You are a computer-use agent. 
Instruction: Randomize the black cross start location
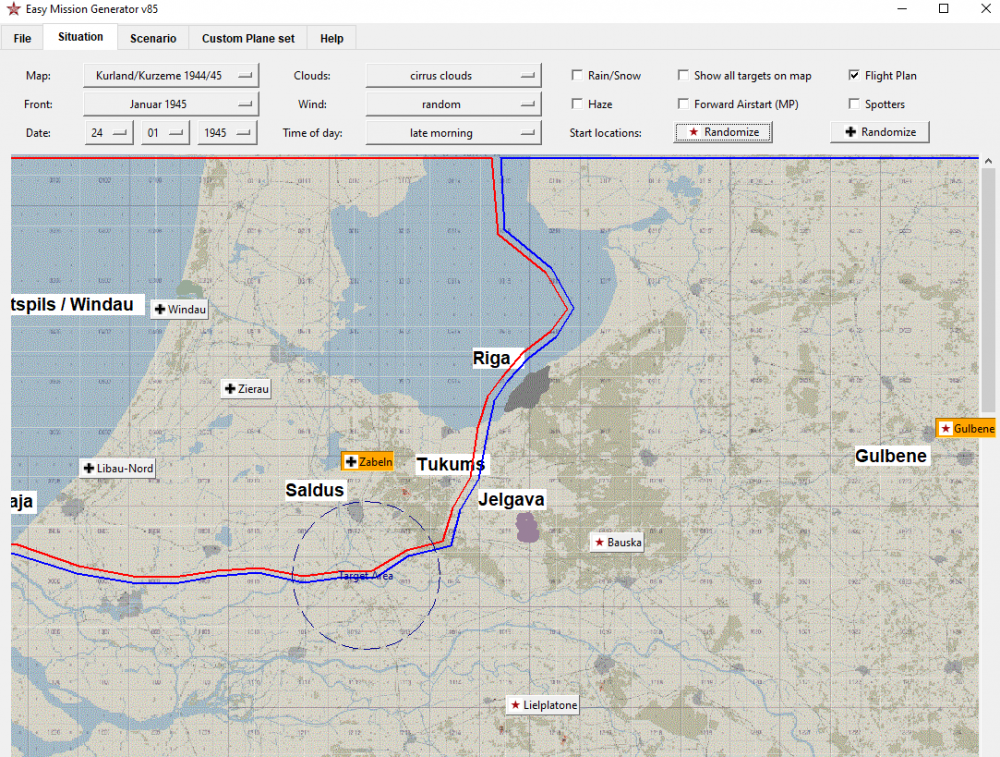tap(880, 132)
